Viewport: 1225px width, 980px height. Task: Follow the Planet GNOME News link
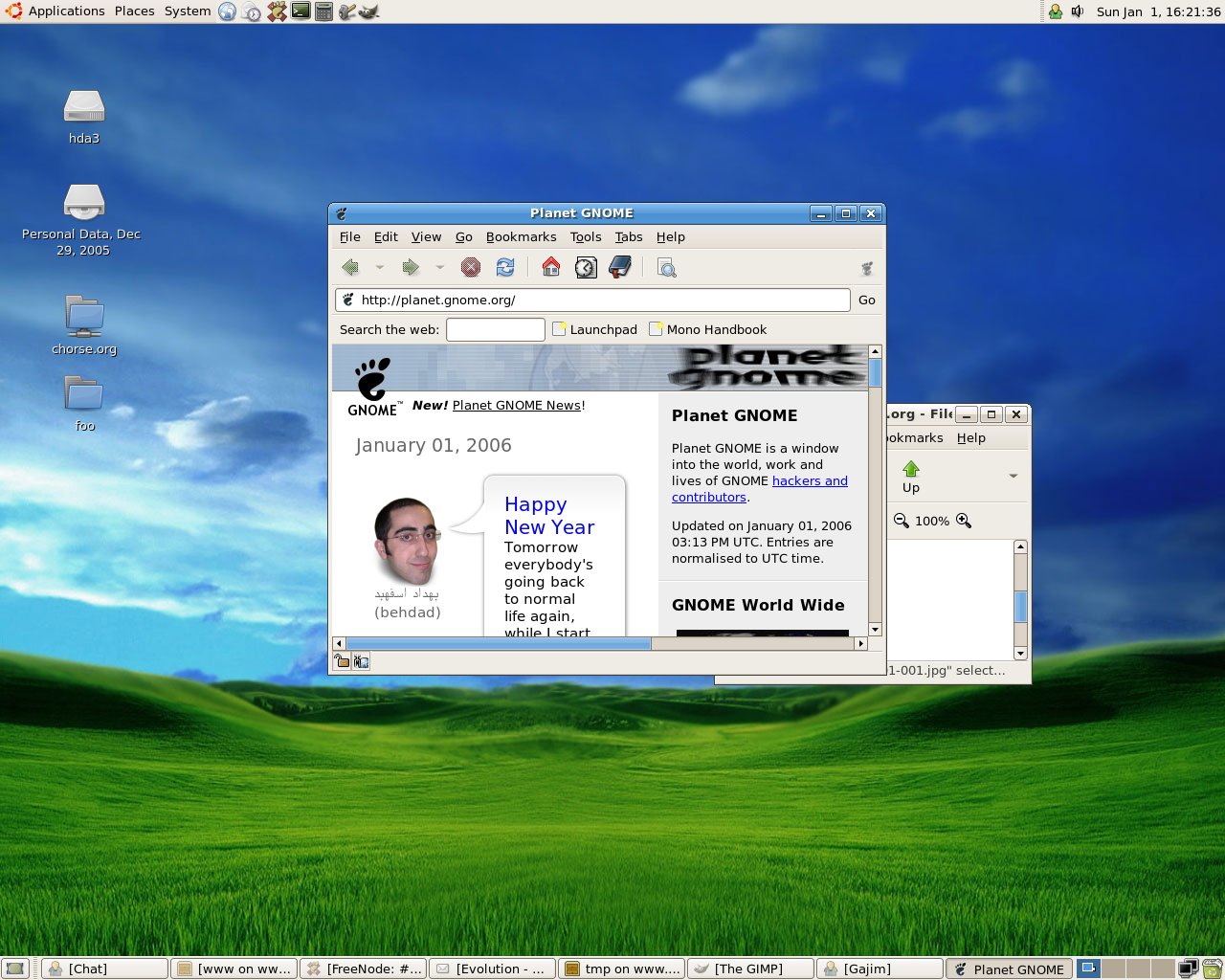[x=517, y=406]
